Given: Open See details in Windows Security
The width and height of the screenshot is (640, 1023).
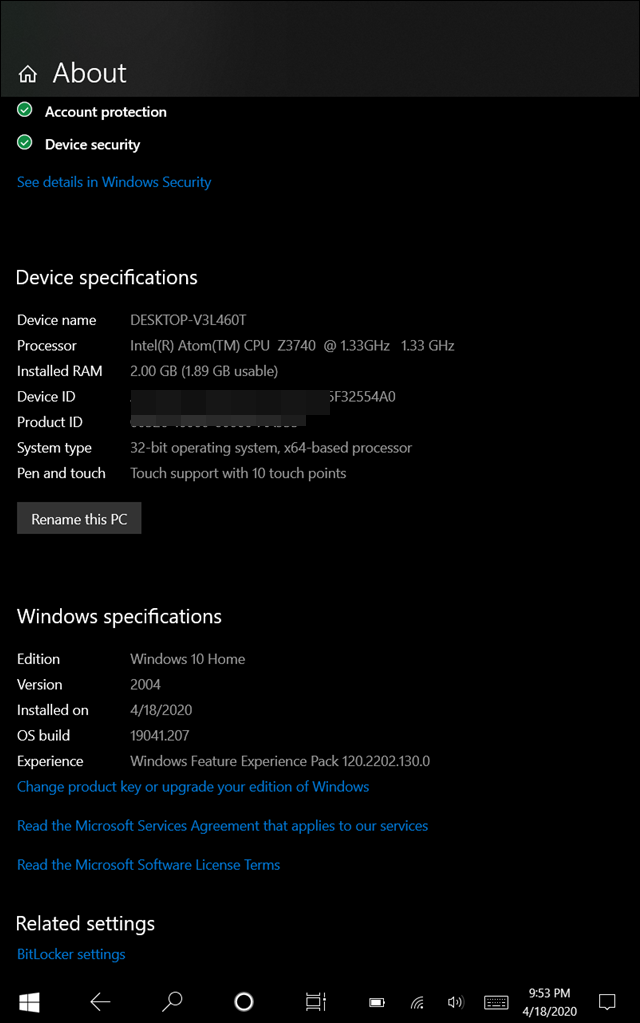Looking at the screenshot, I should tap(114, 182).
